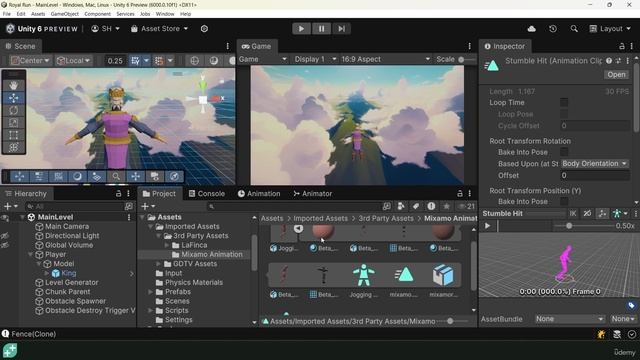
Task: Click the asset label tag icon in Inspector
Action: pyautogui.click(x=631, y=305)
